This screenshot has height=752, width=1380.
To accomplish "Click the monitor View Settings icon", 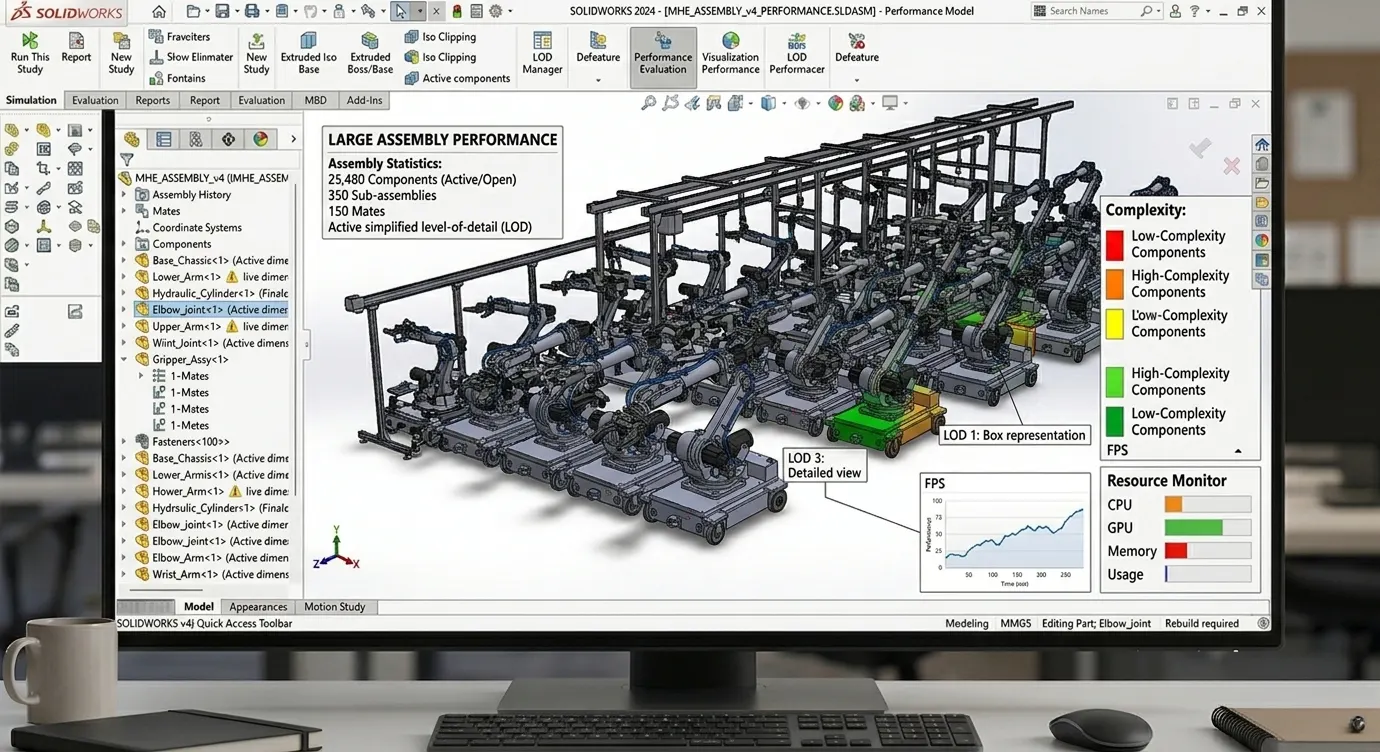I will (890, 103).
